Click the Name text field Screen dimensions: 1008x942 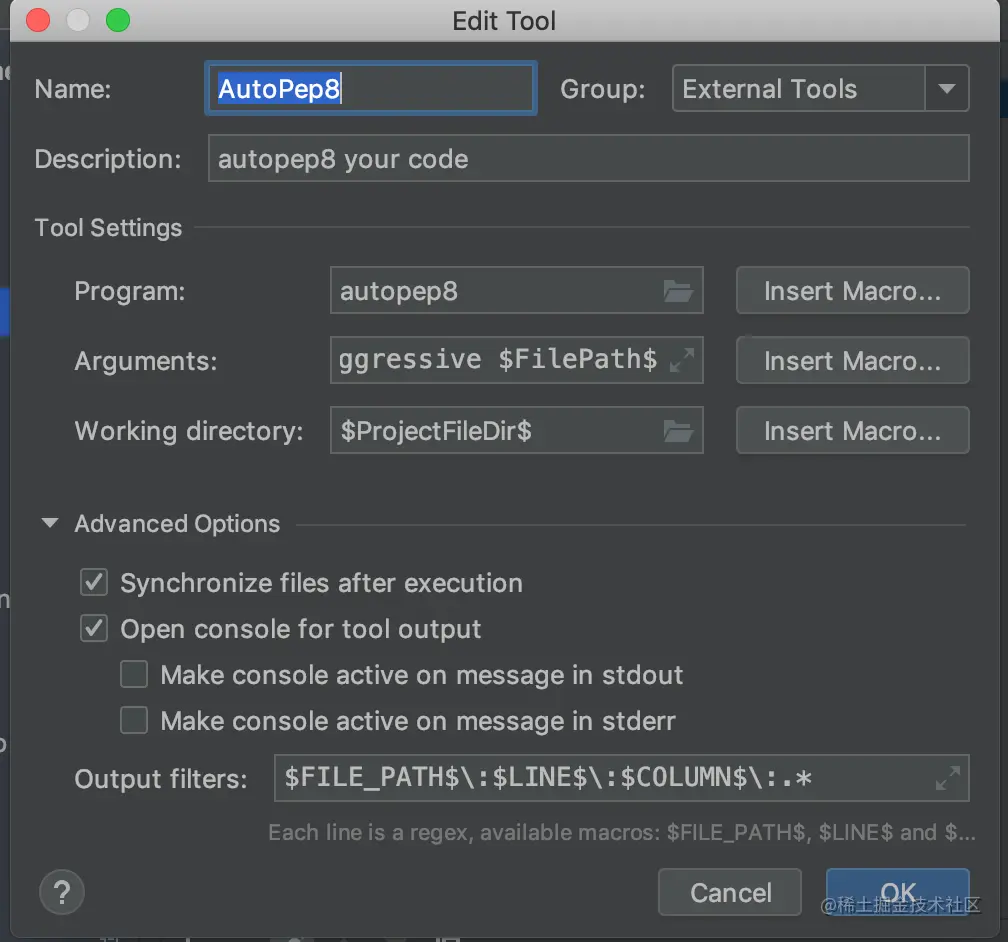click(x=370, y=89)
